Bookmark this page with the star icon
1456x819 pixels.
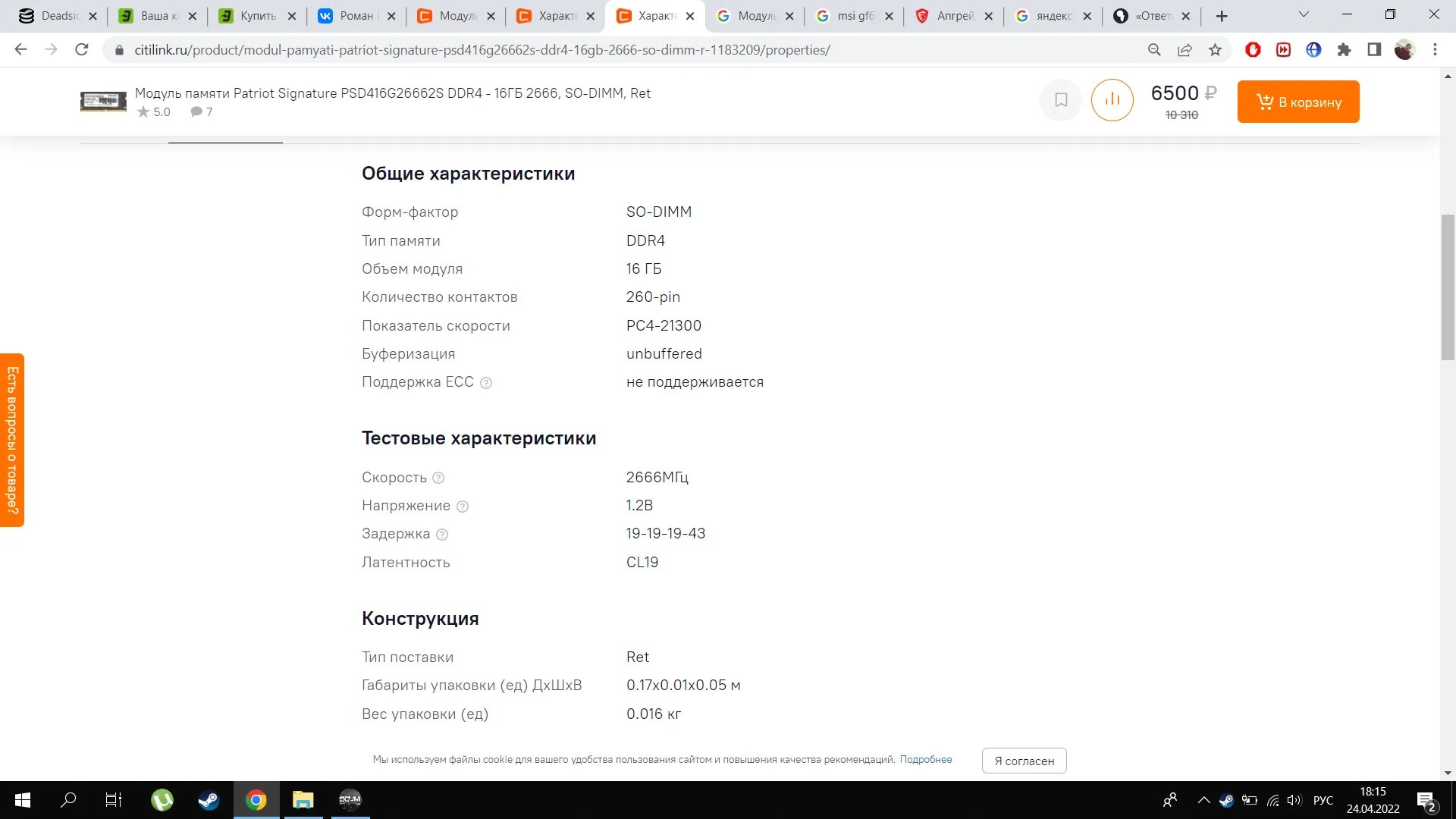[x=1215, y=50]
